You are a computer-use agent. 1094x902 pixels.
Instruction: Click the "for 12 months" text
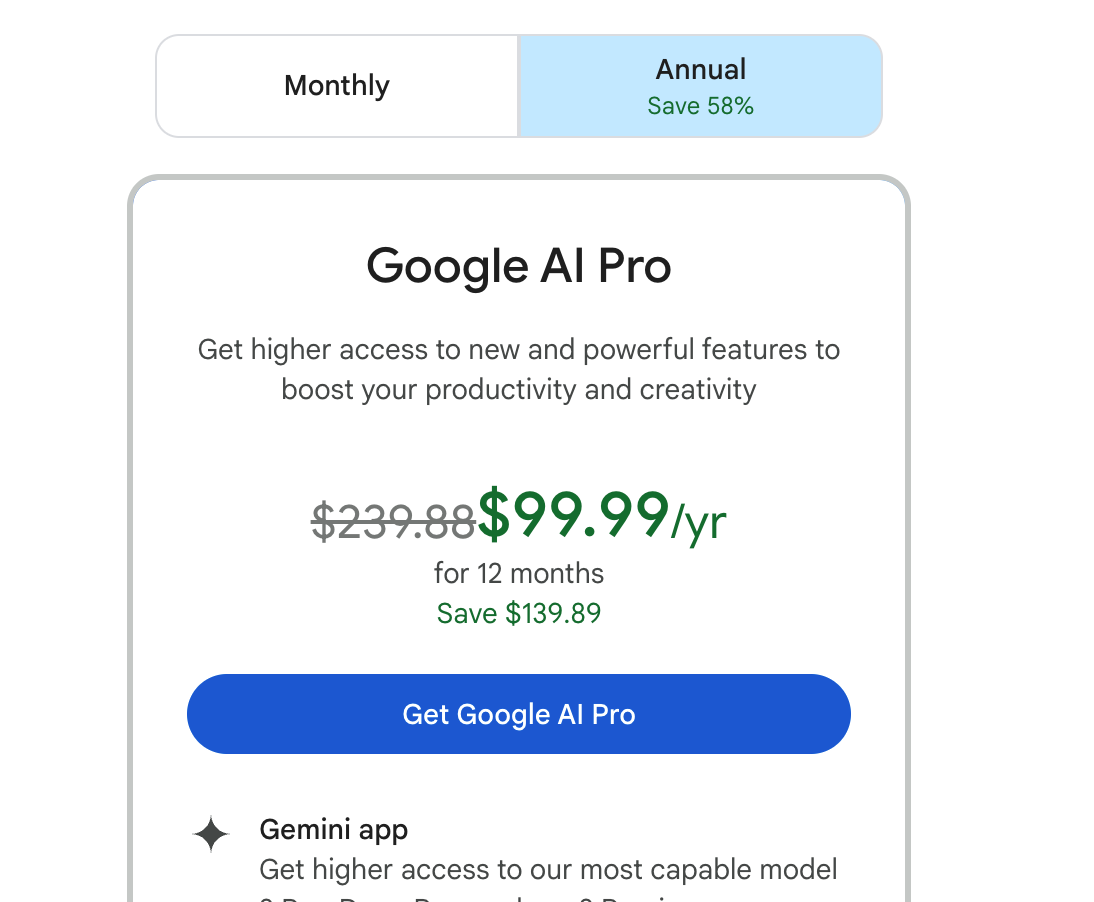pos(518,574)
